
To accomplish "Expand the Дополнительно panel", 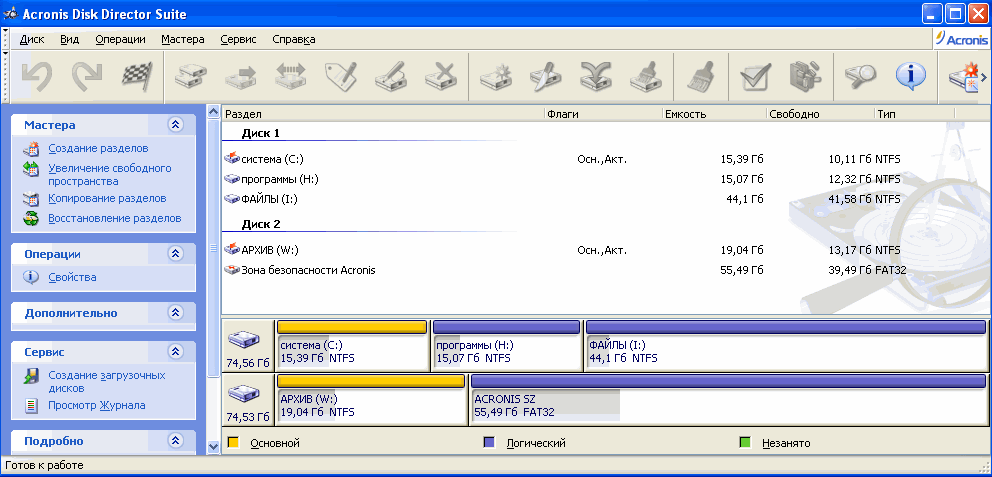I will pyautogui.click(x=175, y=313).
